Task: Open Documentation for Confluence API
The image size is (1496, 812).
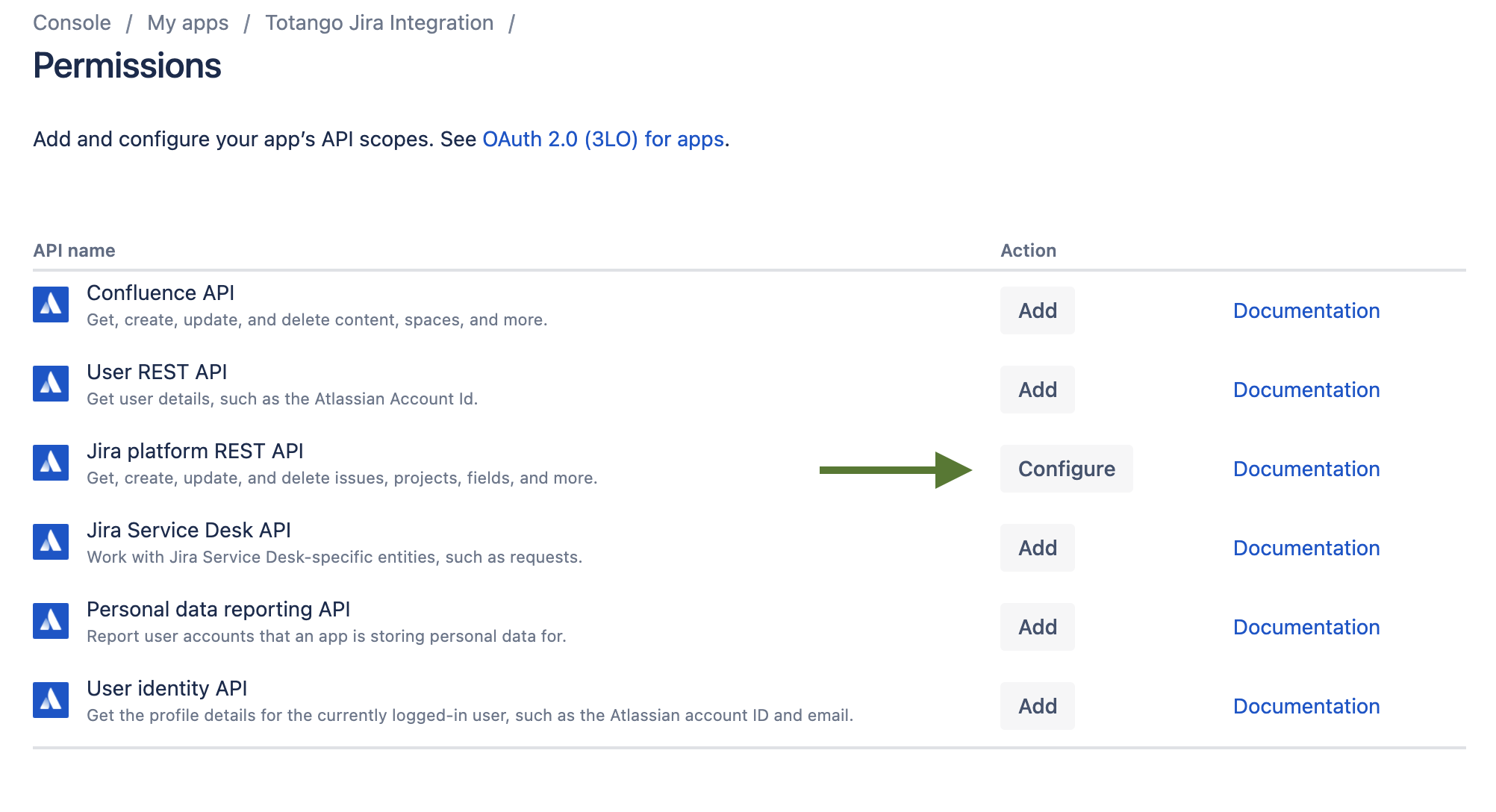Action: [1306, 310]
